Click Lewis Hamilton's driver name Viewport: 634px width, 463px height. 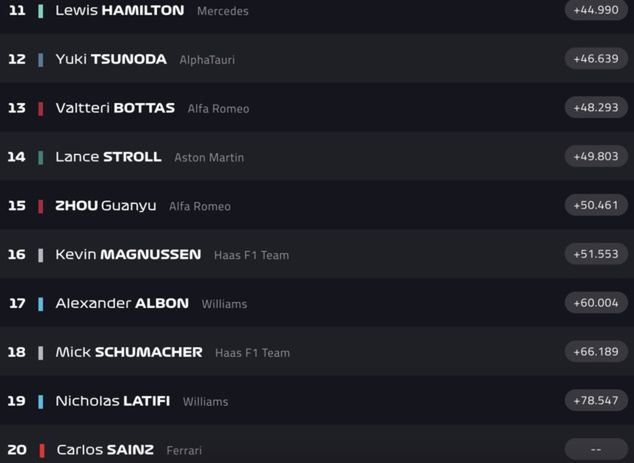tap(119, 11)
